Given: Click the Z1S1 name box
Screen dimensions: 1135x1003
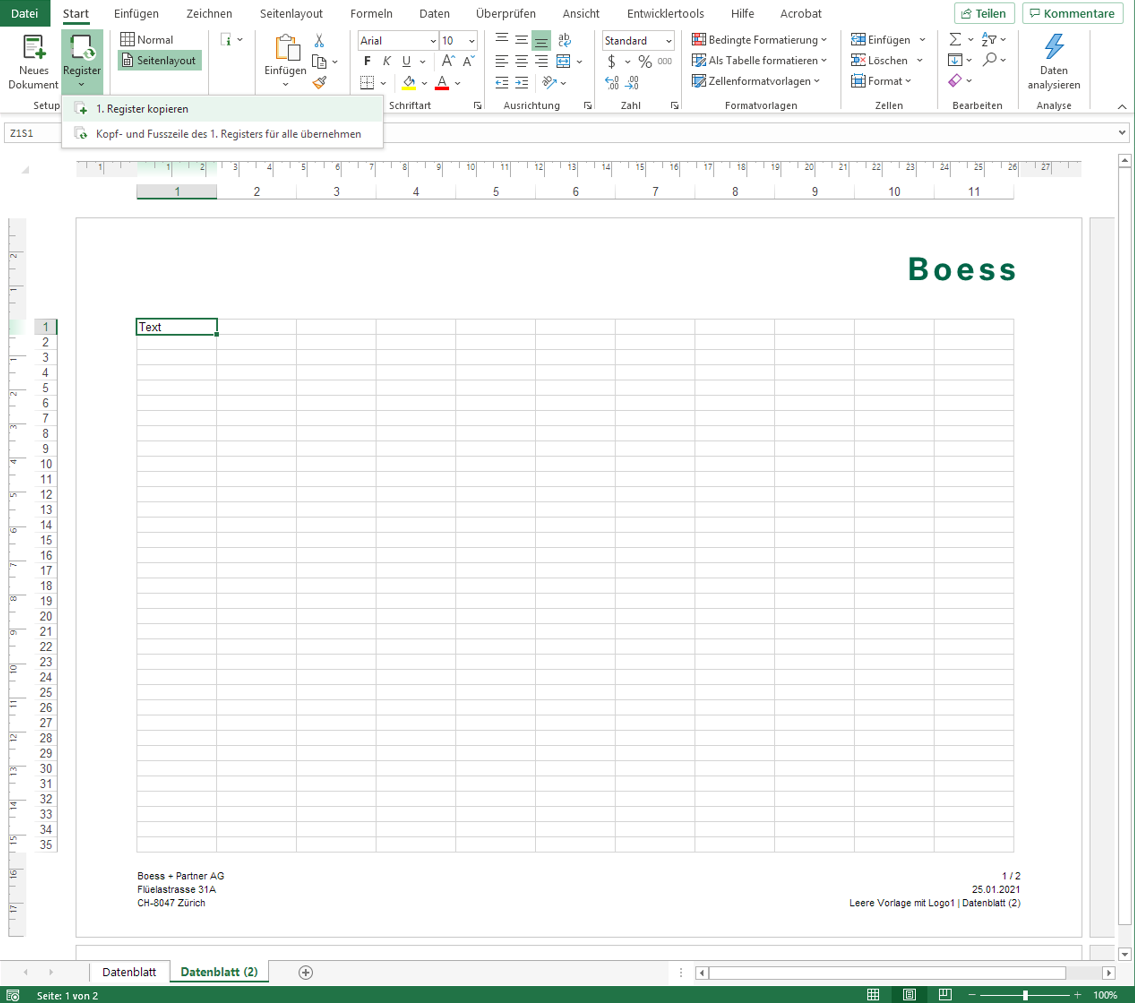Looking at the screenshot, I should tap(33, 133).
